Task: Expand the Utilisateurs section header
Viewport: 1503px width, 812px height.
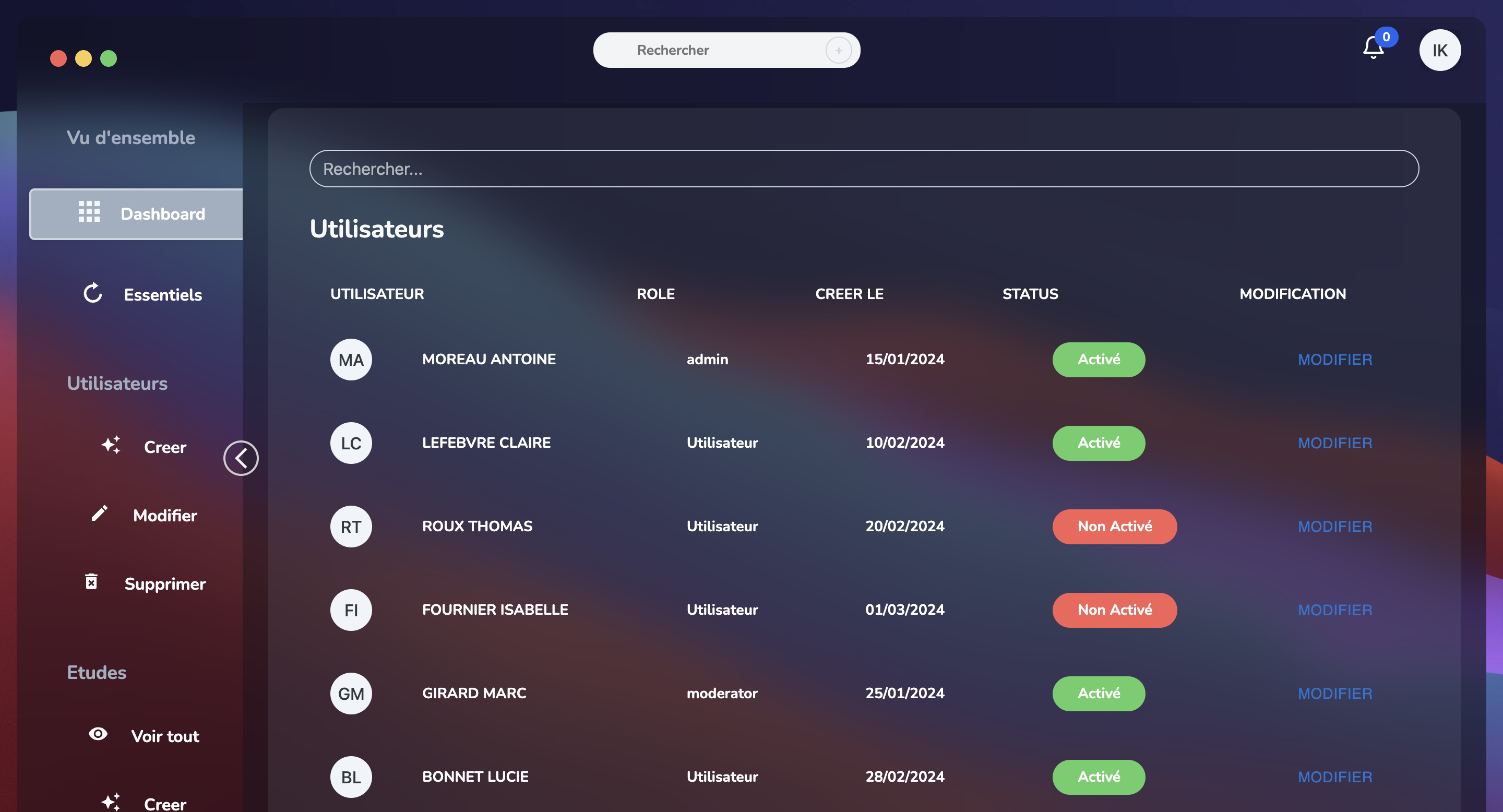Action: pyautogui.click(x=117, y=383)
